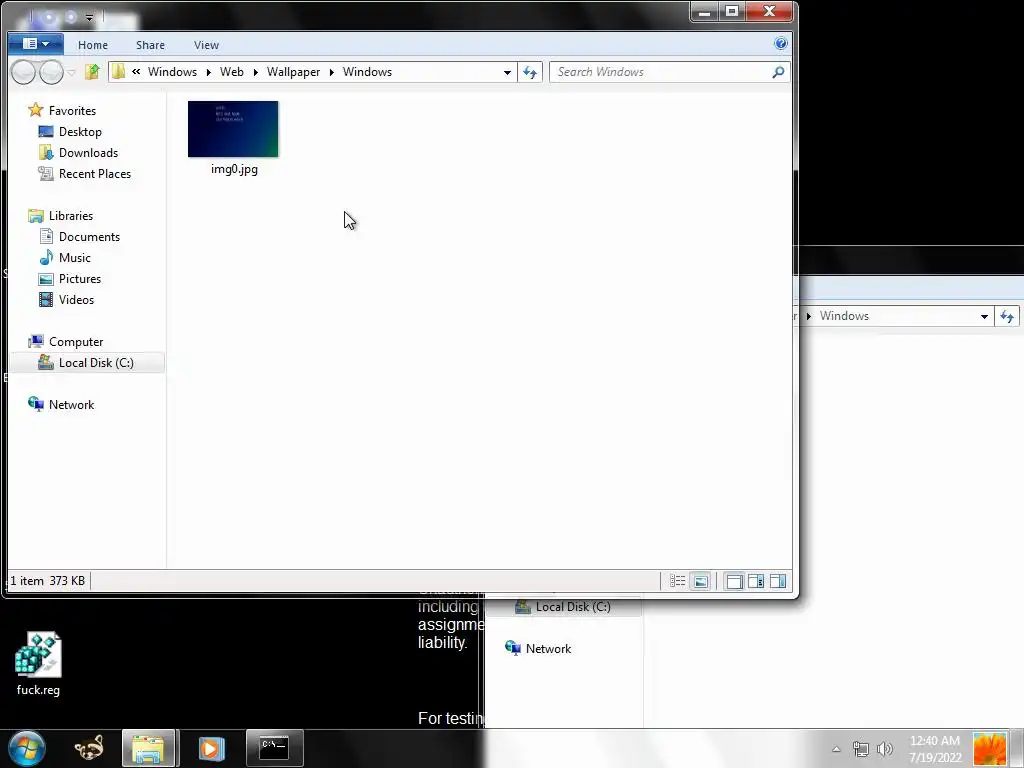Click the network tray icon

click(861, 749)
